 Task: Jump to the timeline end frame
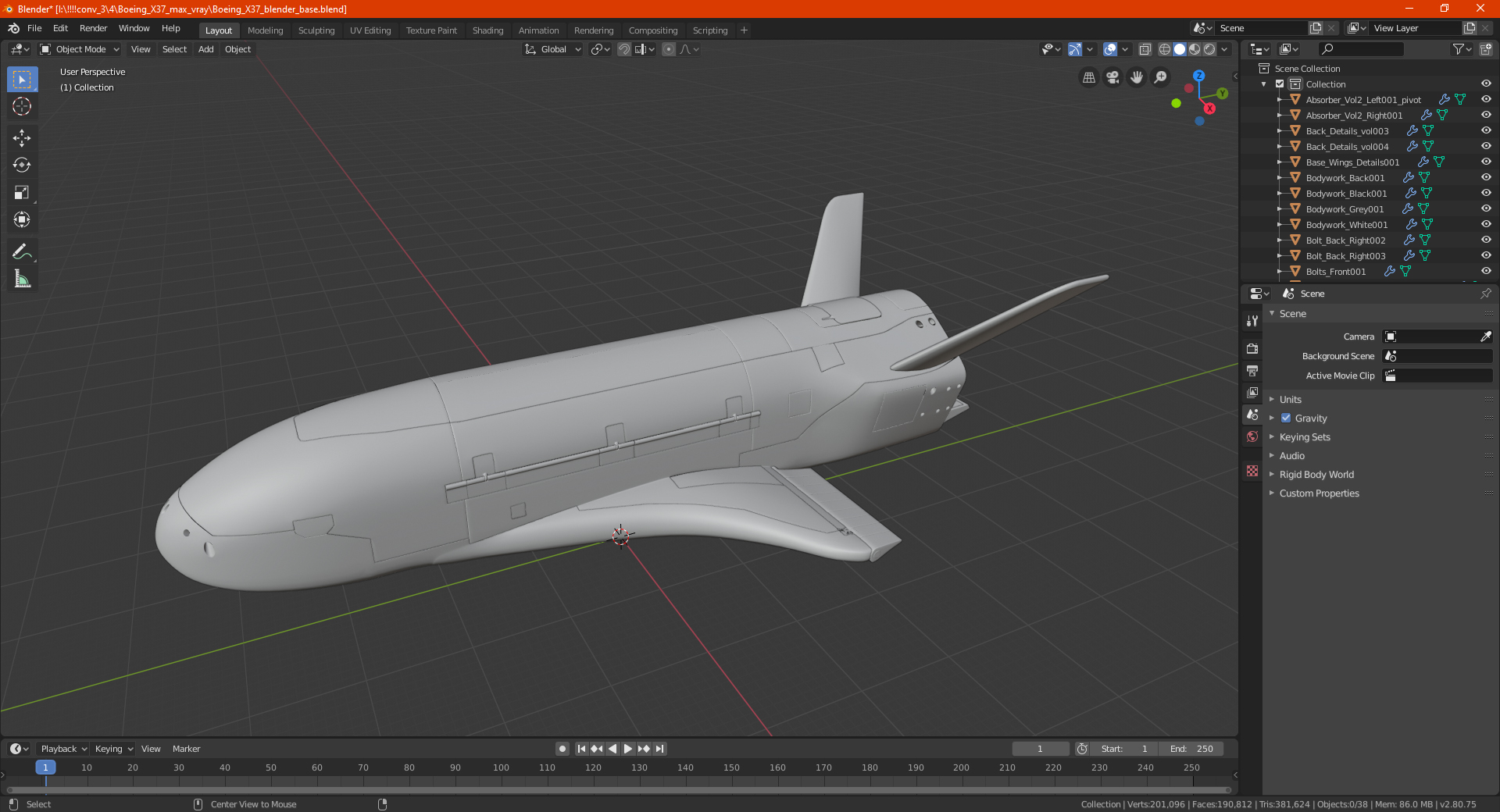click(x=659, y=749)
